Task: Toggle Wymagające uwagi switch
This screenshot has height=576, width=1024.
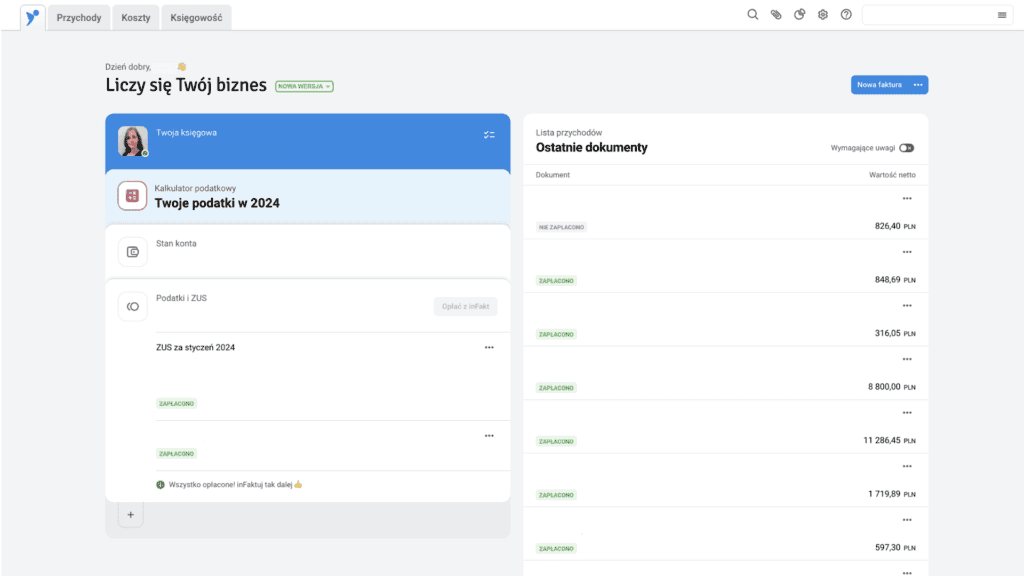Action: [906, 148]
